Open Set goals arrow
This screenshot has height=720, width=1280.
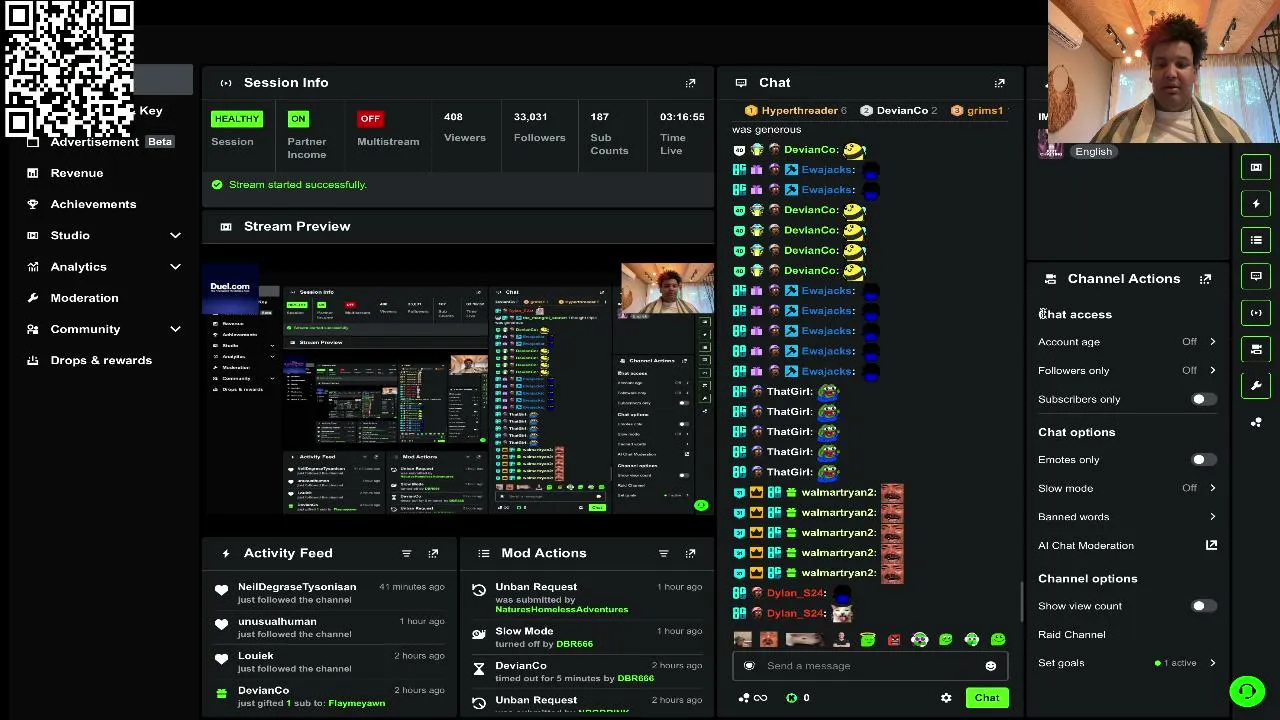(x=1212, y=663)
